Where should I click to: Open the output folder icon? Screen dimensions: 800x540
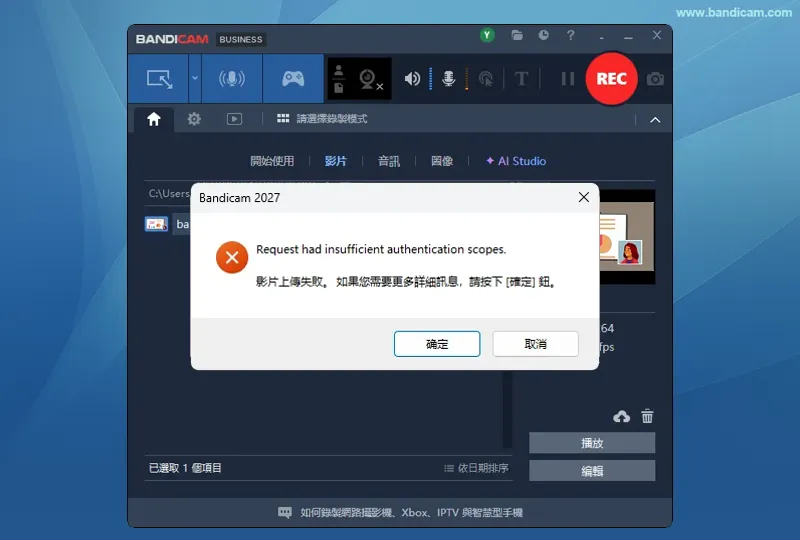[x=517, y=35]
